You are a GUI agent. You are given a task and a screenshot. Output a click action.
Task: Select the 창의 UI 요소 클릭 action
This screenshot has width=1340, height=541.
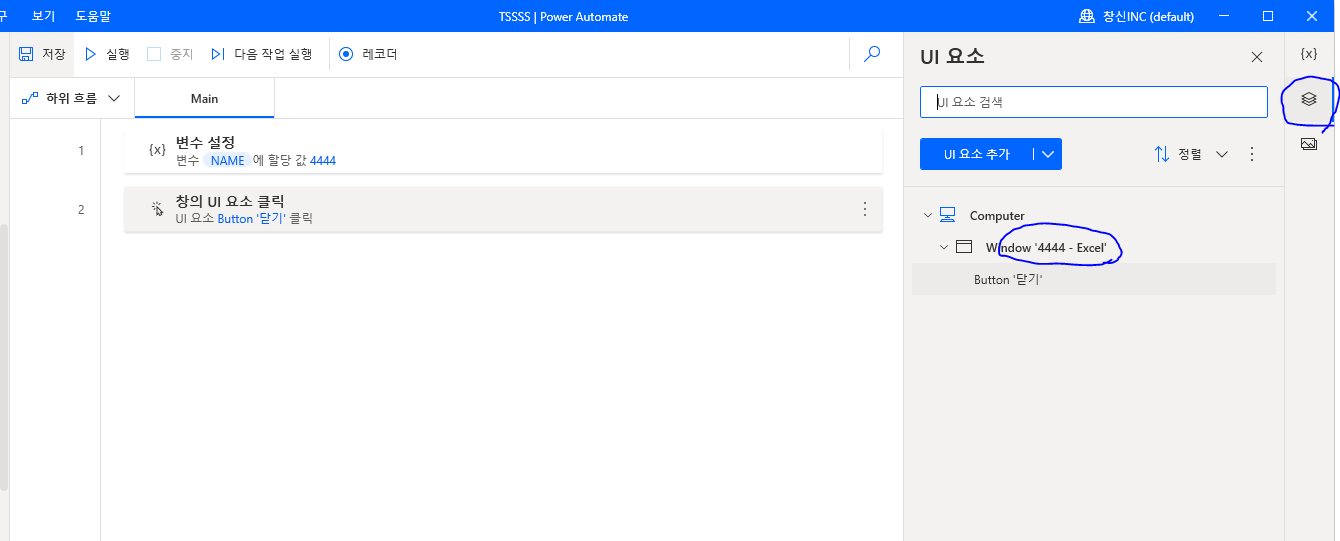point(503,209)
